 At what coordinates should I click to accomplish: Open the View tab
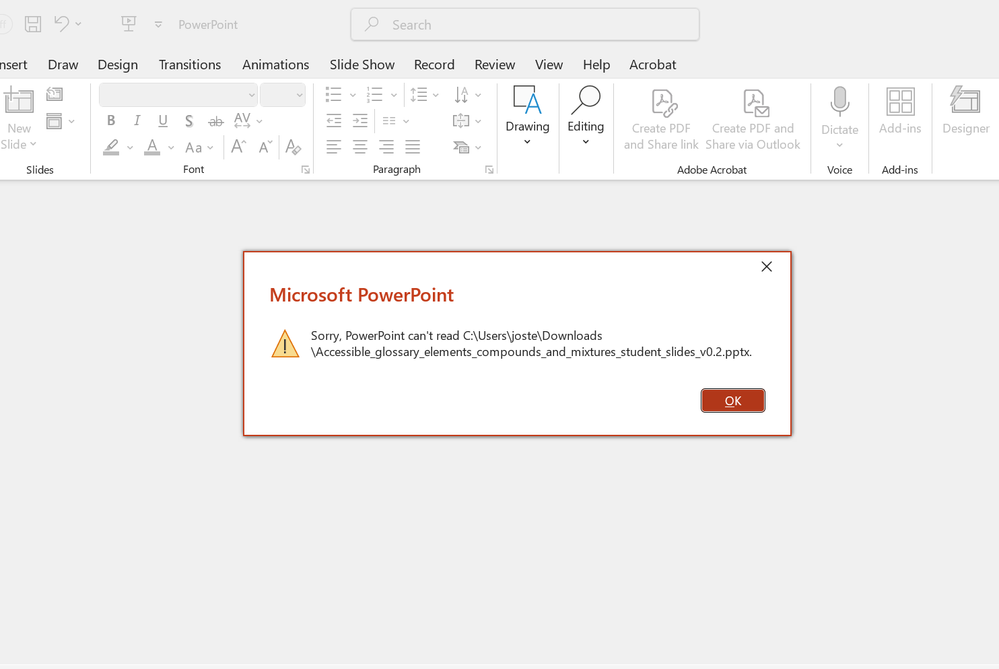[x=549, y=64]
